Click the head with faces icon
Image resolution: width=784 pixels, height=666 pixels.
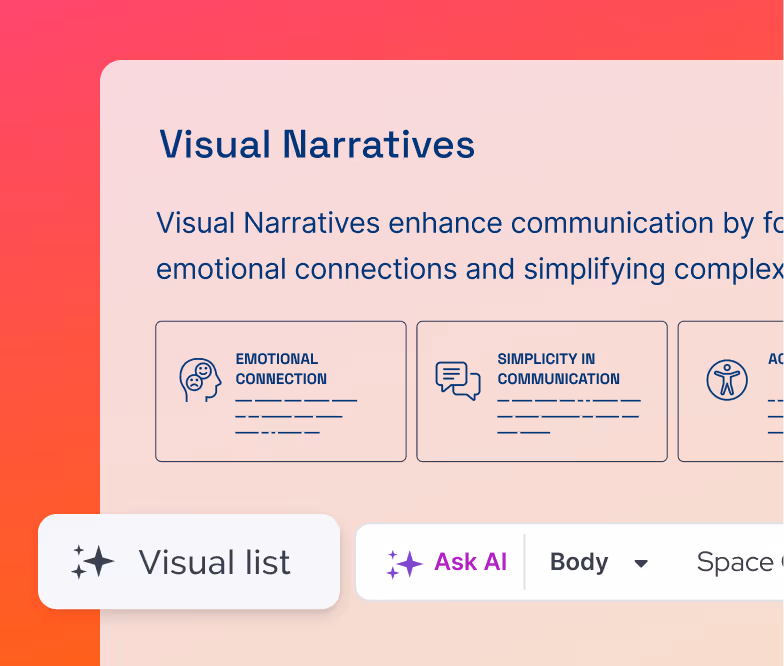(x=199, y=380)
